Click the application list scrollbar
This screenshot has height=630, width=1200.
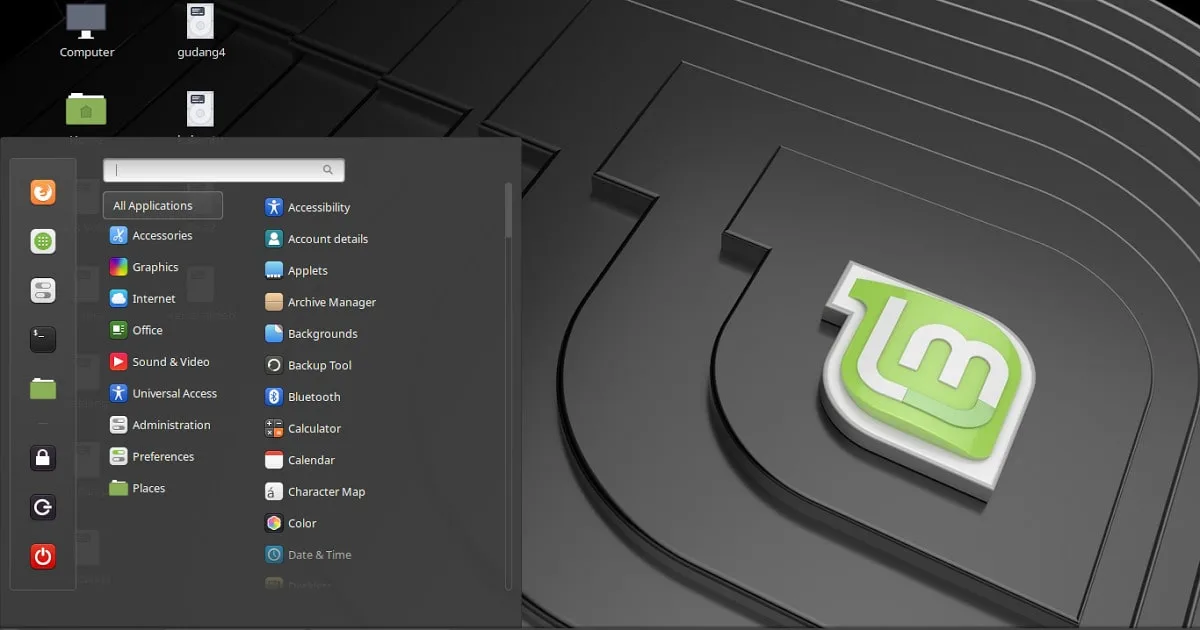[x=508, y=210]
